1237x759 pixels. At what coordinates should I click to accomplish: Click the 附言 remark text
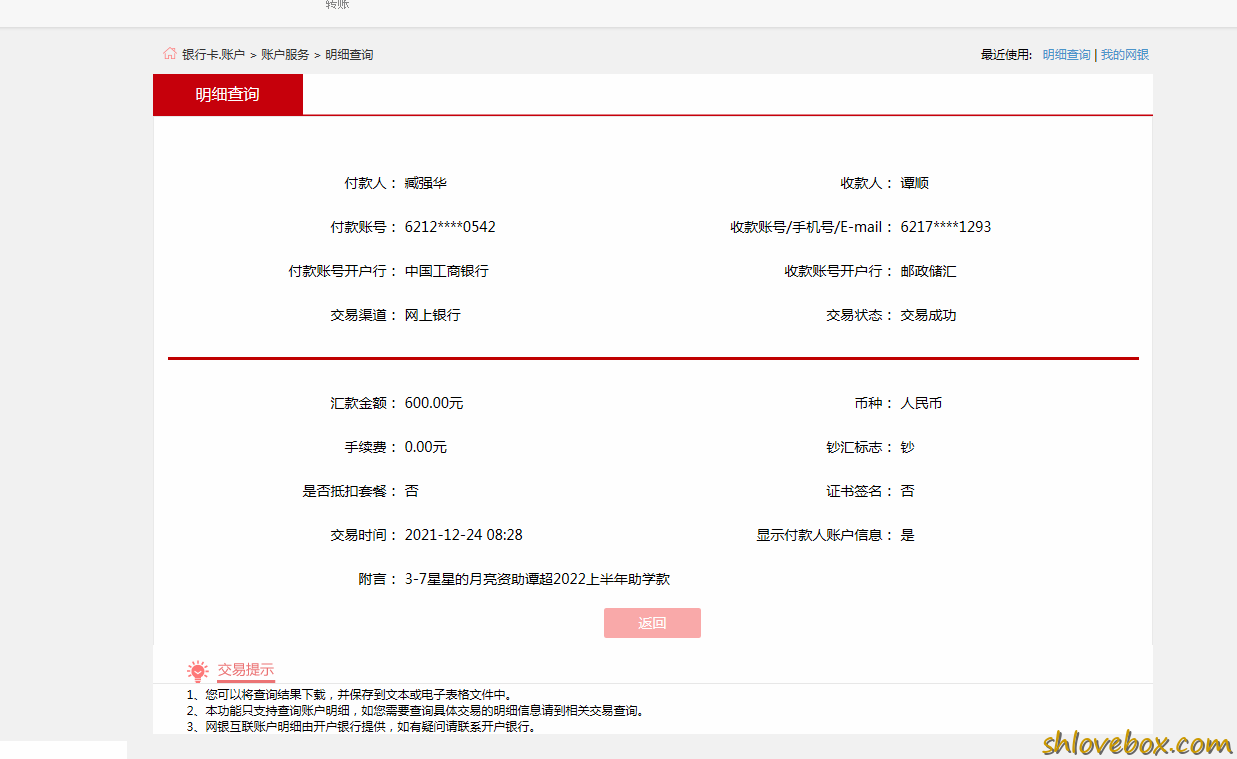coord(537,579)
